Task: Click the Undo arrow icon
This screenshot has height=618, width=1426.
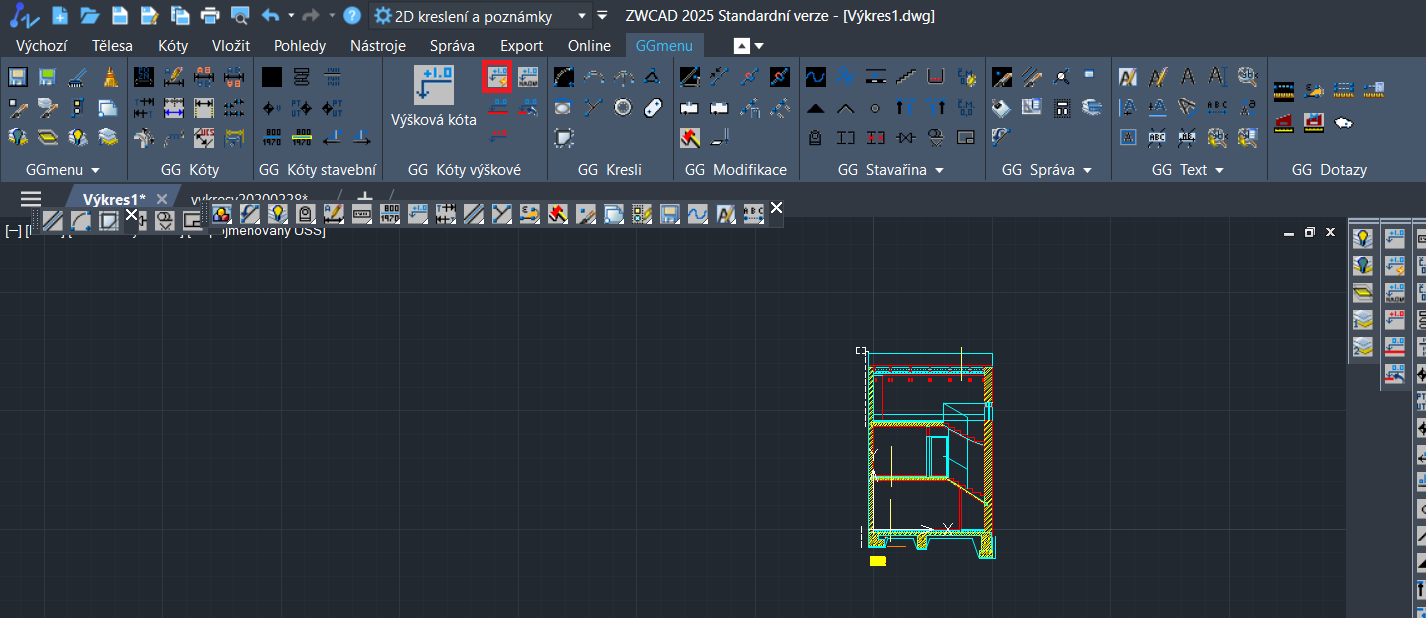Action: 270,16
